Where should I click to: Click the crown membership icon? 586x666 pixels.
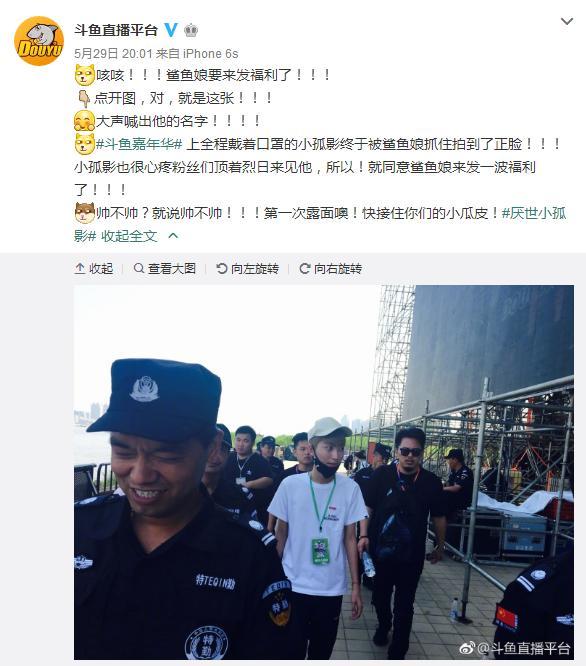click(191, 30)
